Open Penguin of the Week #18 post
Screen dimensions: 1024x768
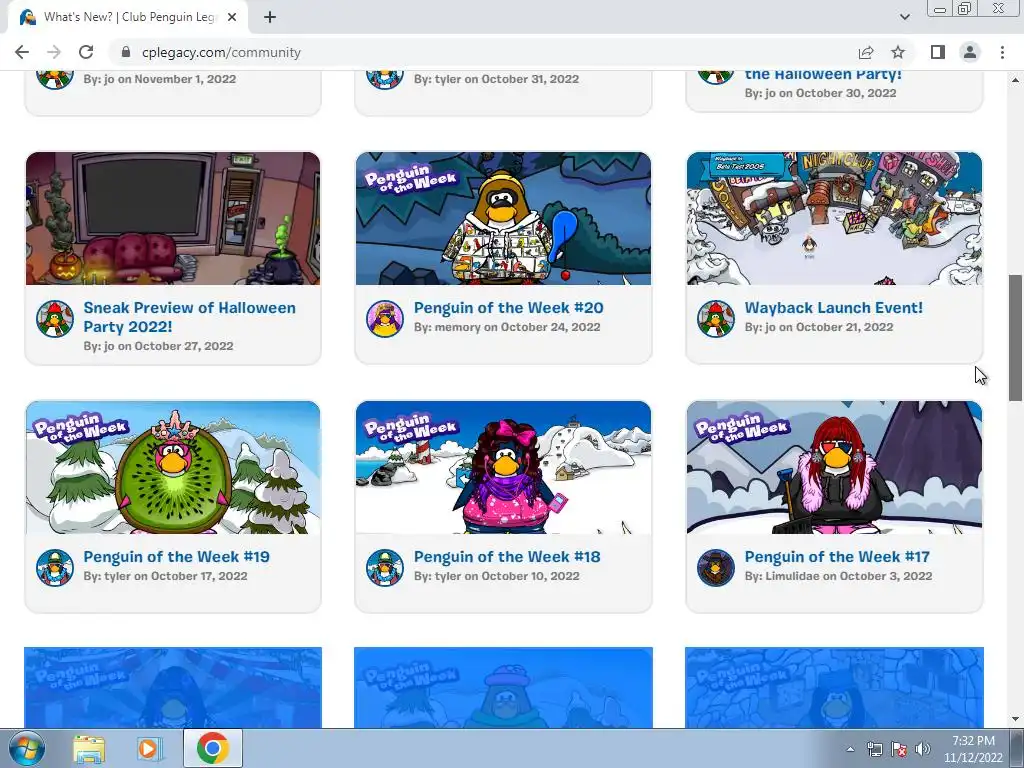(x=507, y=556)
